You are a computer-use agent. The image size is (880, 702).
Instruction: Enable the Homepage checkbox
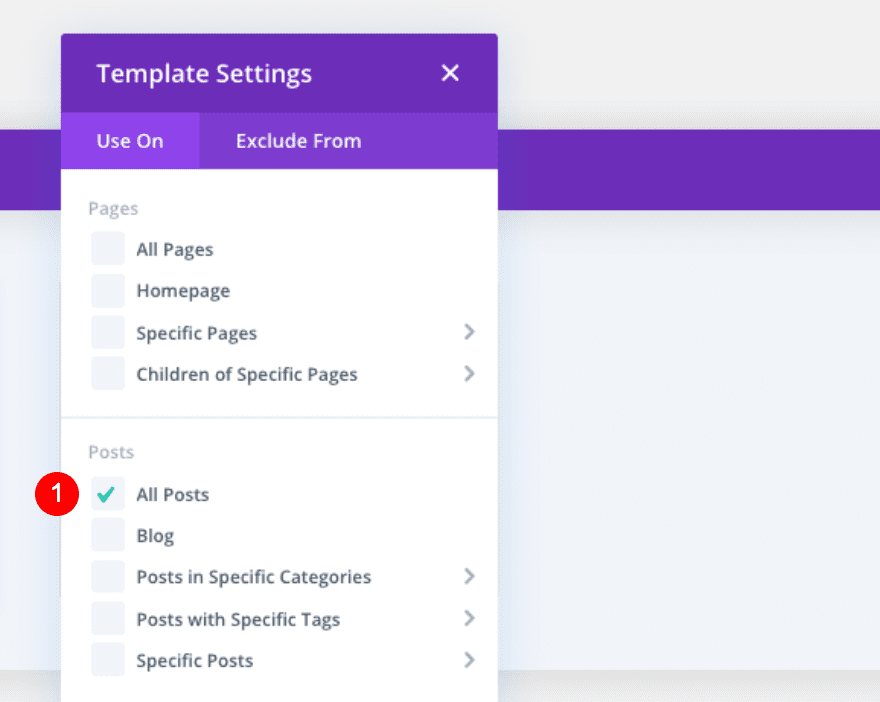click(x=108, y=291)
